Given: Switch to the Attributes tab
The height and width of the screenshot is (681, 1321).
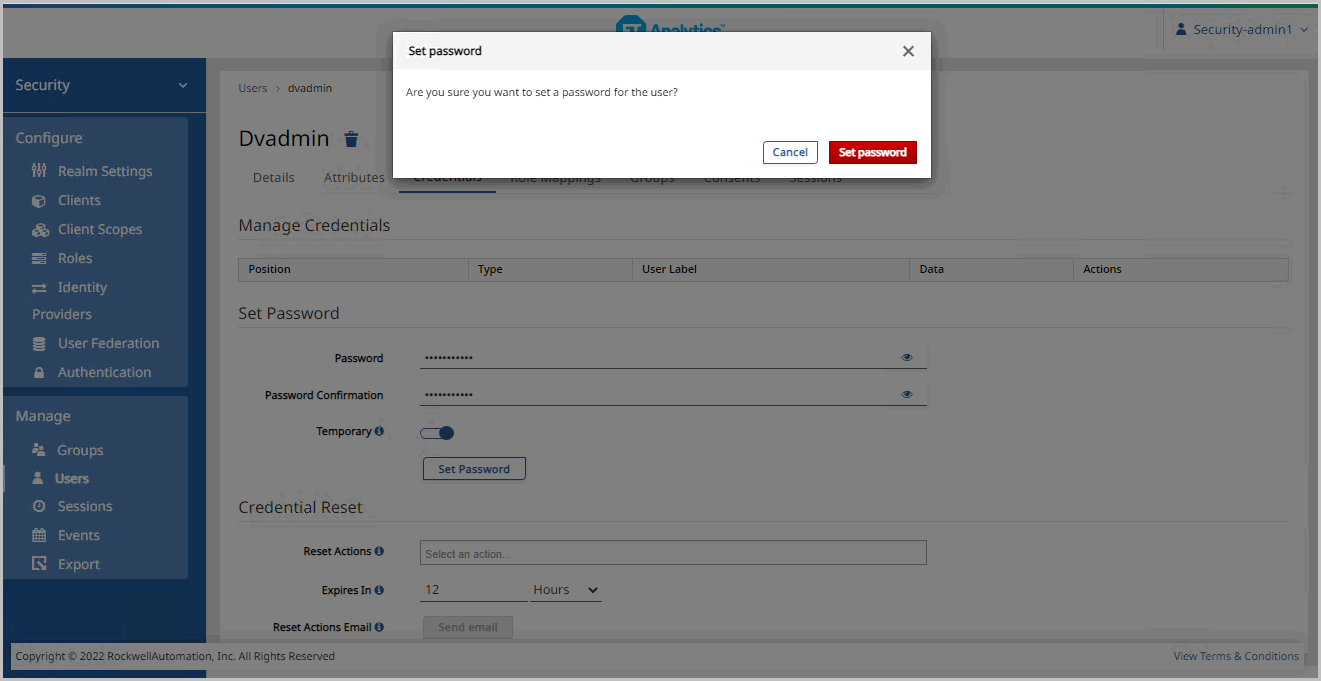Looking at the screenshot, I should pos(354,178).
